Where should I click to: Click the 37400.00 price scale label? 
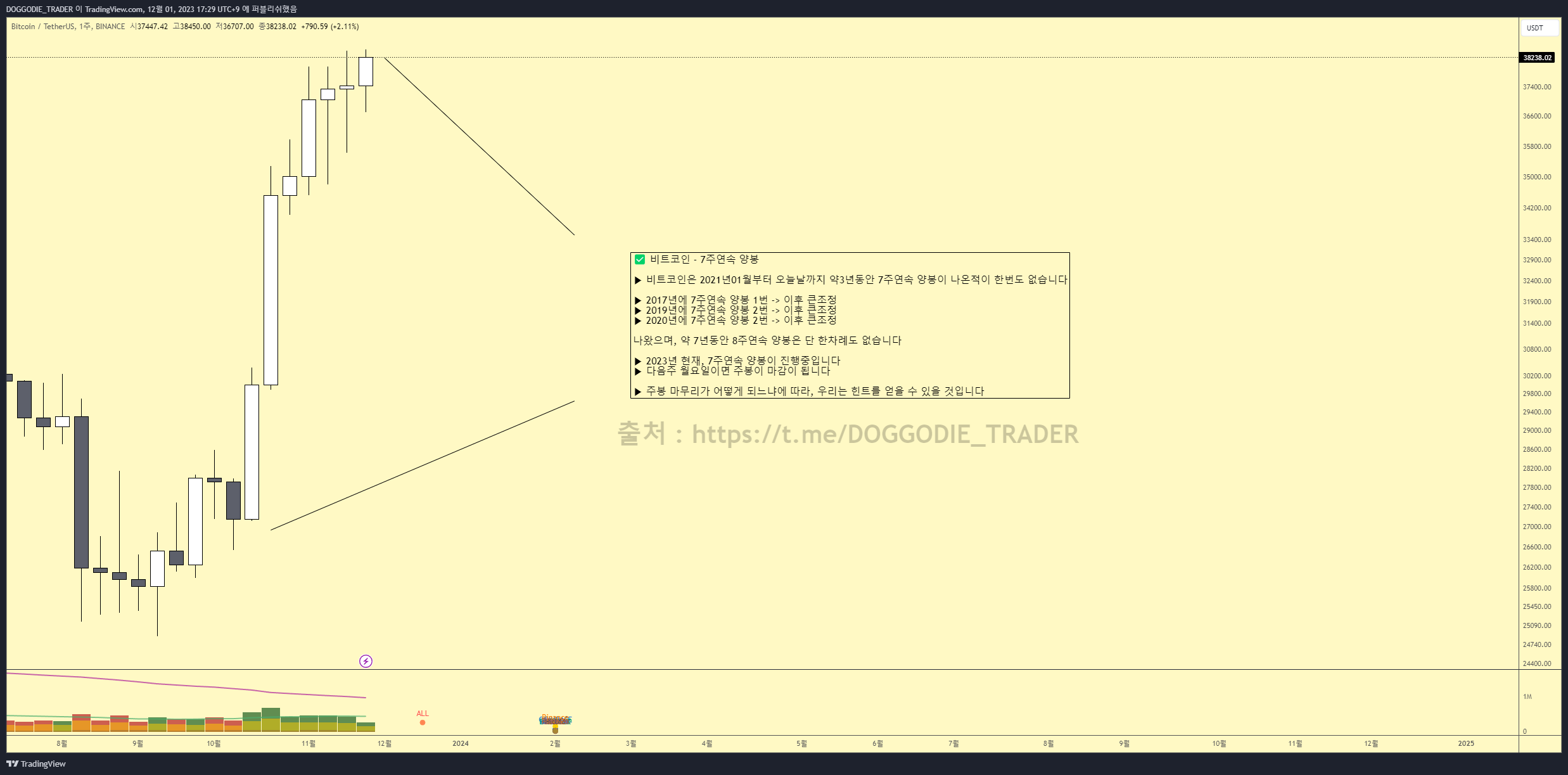(x=1536, y=87)
